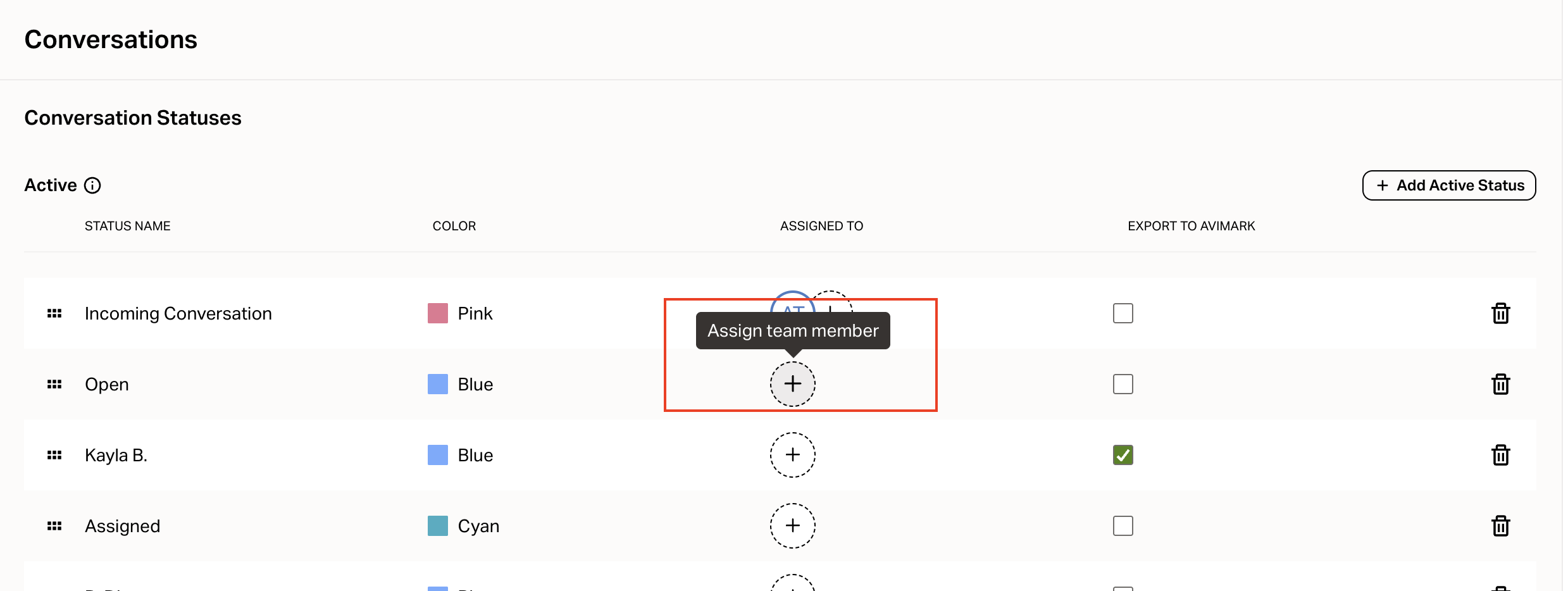Select the grip icon for Assigned

[x=54, y=526]
